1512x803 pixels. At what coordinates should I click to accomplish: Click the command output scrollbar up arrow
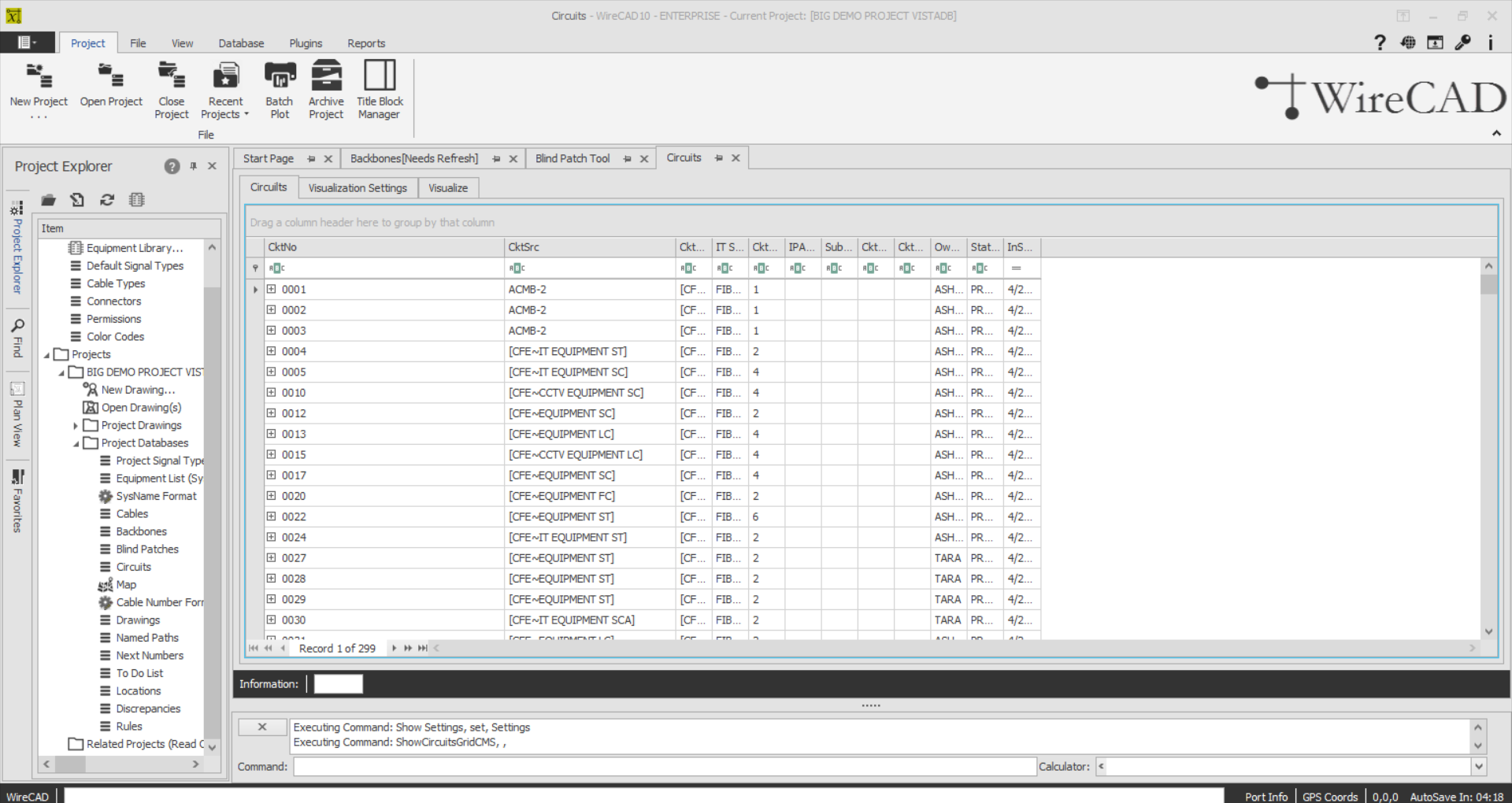click(1478, 727)
